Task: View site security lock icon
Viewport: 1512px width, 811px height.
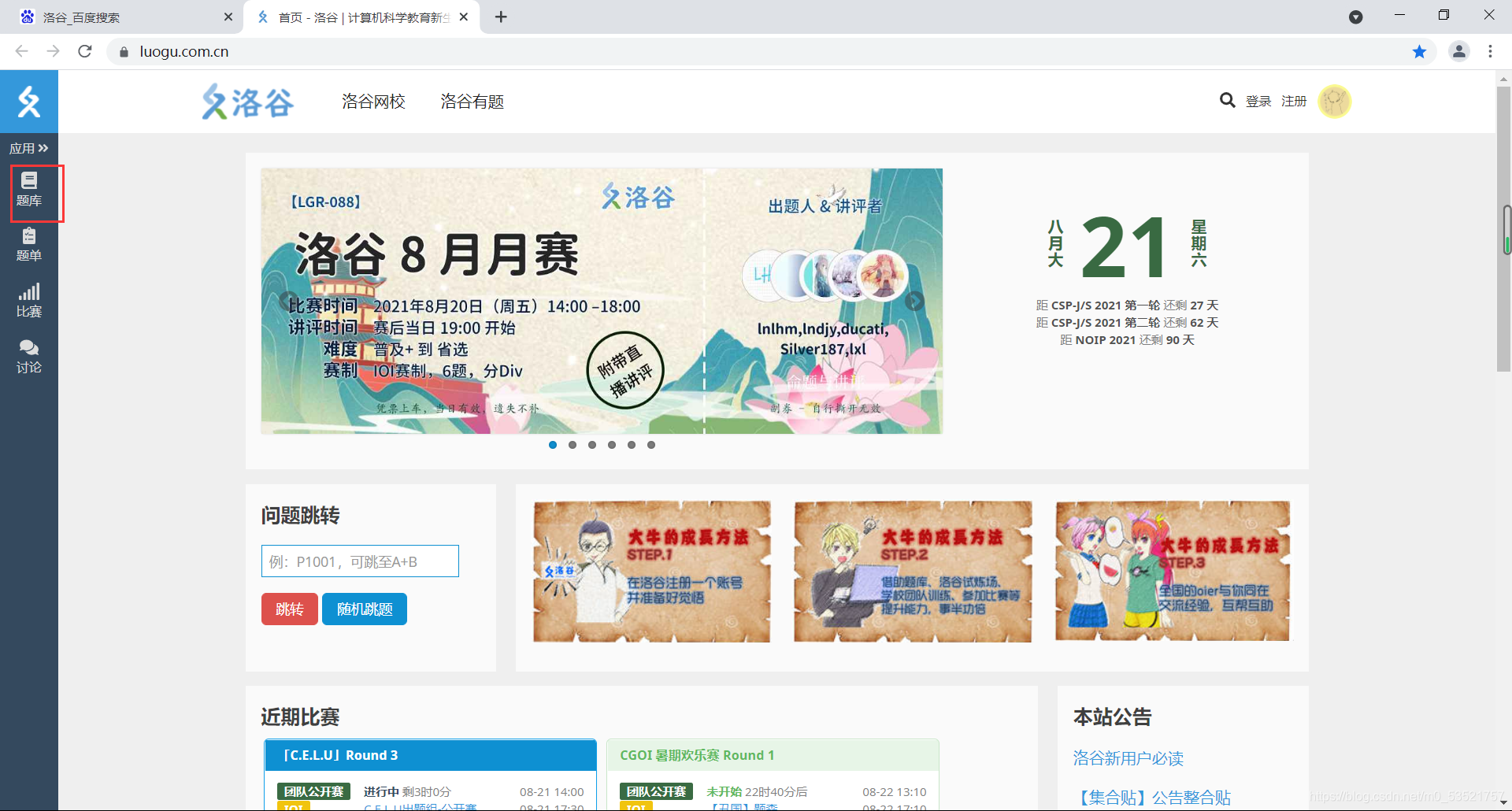Action: [x=124, y=52]
